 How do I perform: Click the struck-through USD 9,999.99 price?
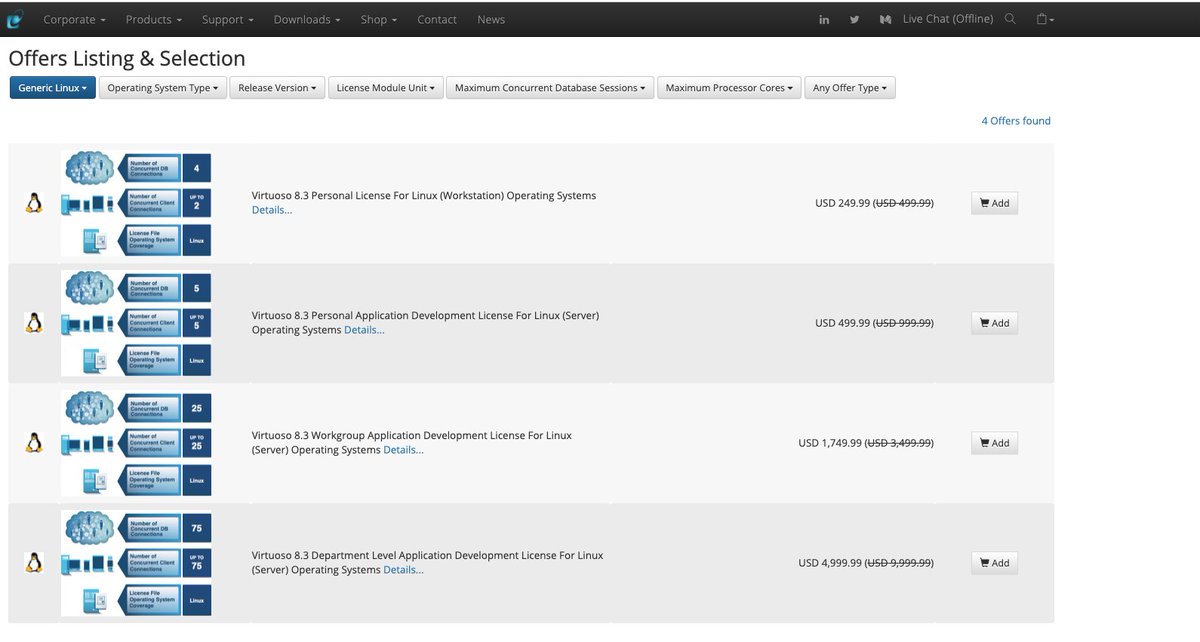(900, 563)
